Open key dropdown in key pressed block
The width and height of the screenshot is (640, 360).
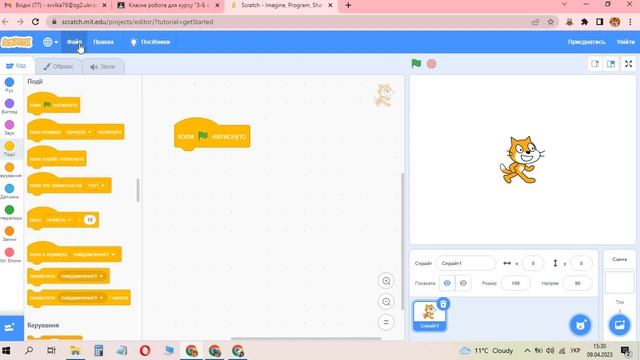[79, 132]
